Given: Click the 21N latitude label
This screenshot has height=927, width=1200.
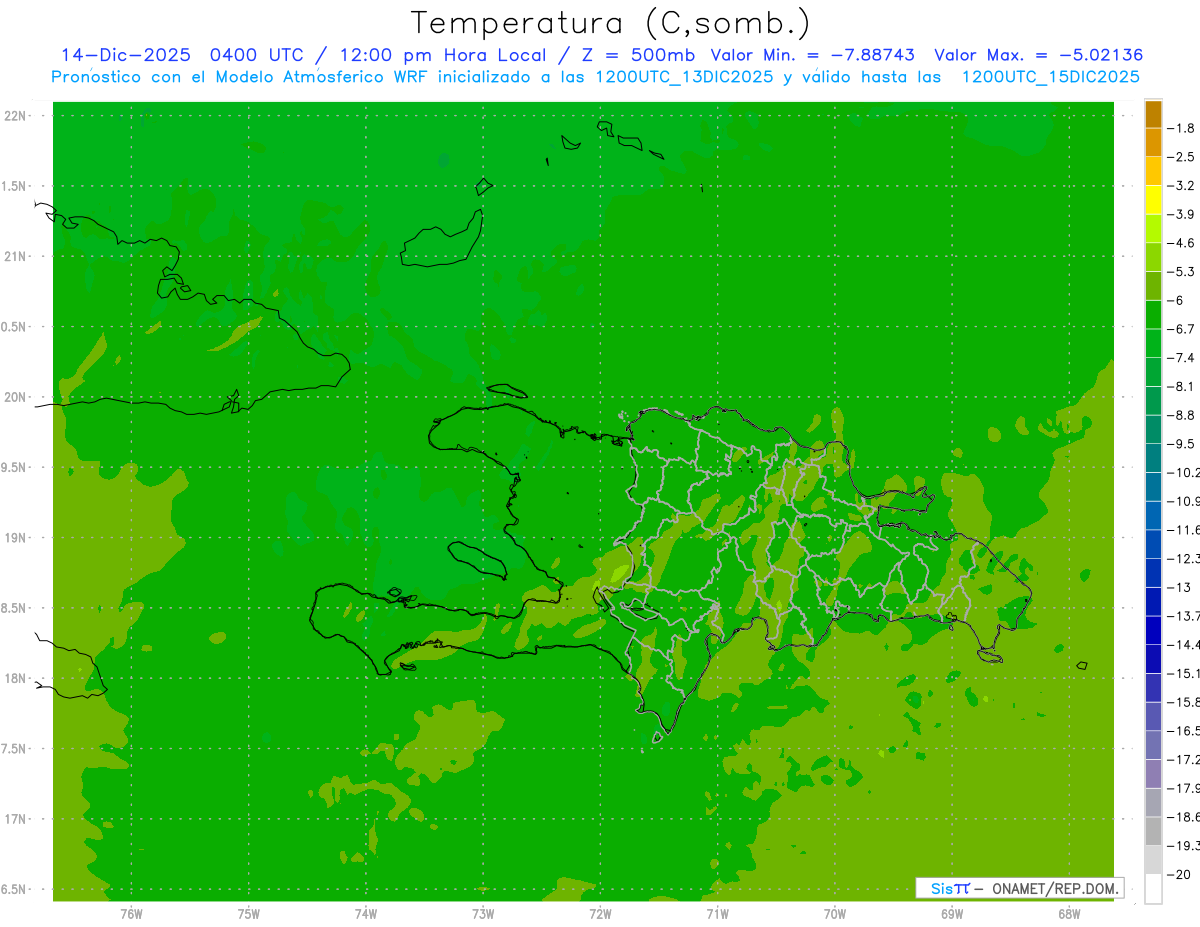Looking at the screenshot, I should [x=17, y=256].
